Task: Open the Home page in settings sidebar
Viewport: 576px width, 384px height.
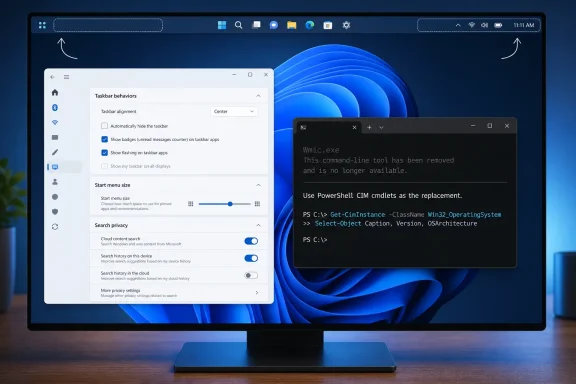Action: 55,92
